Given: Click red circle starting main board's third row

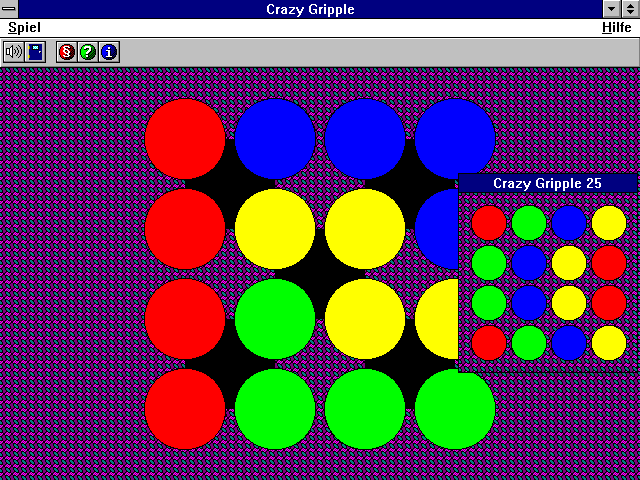Looking at the screenshot, I should tap(185, 319).
